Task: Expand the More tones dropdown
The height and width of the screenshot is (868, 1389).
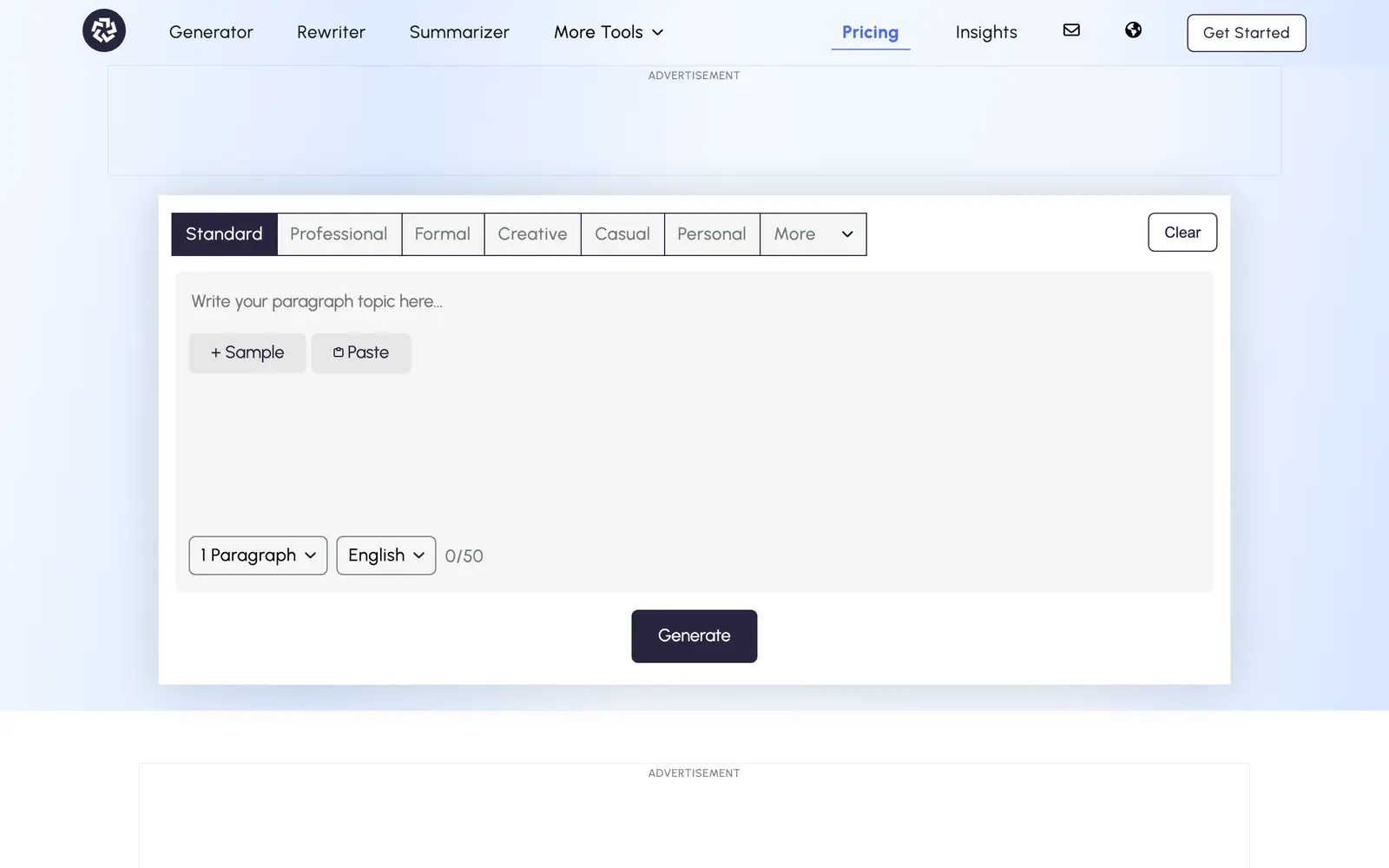Action: (x=813, y=234)
